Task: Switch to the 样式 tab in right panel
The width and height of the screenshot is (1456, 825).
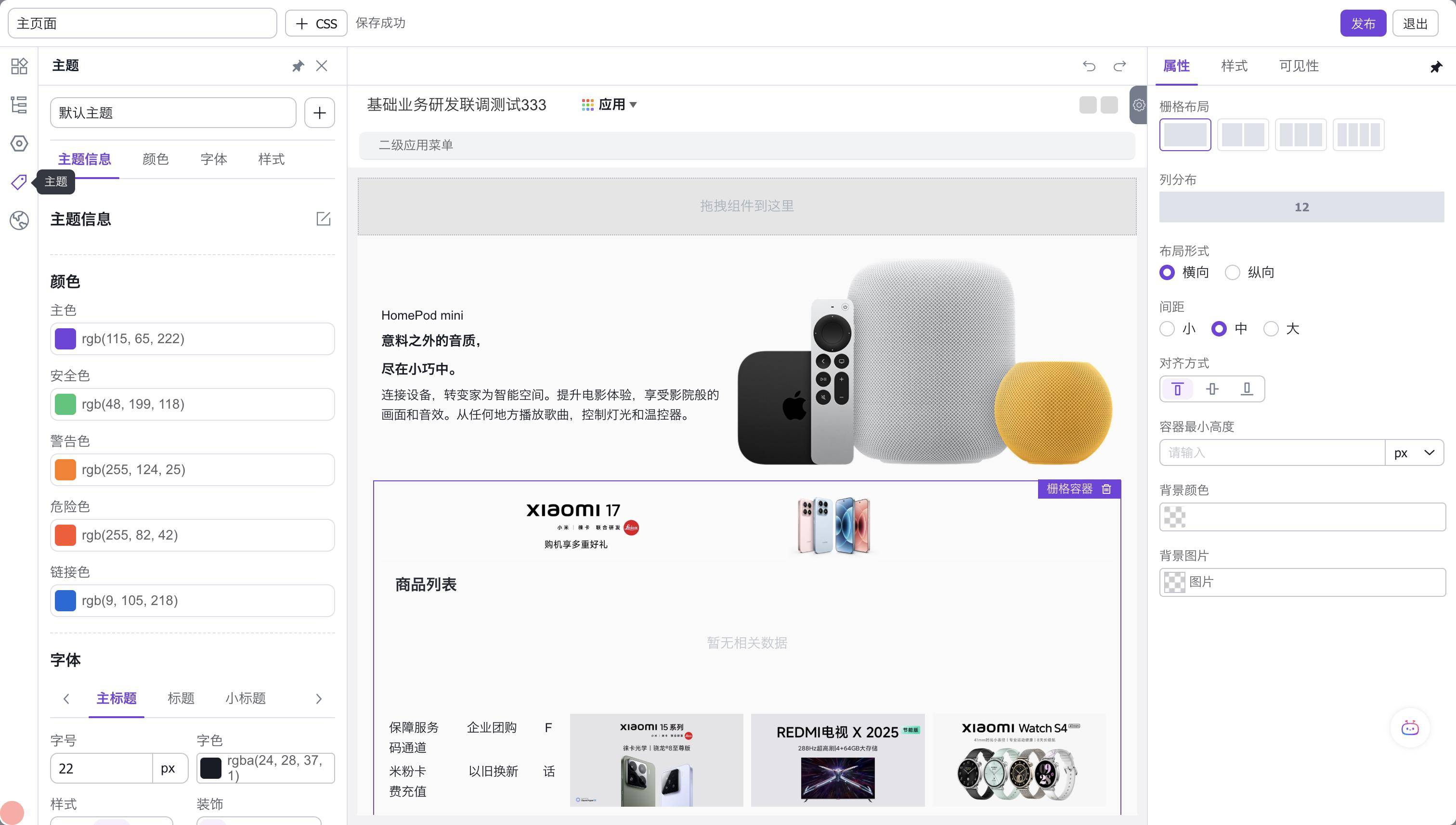Action: [x=1234, y=66]
